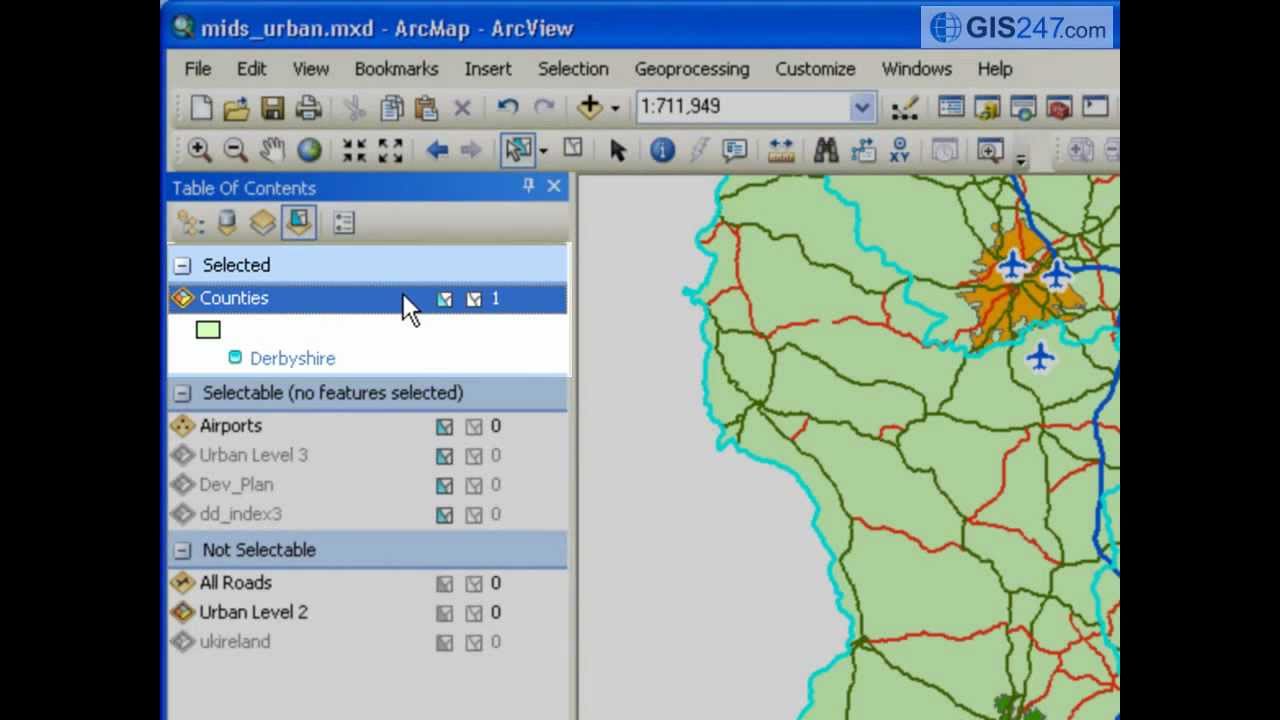Pin the Table Of Contents panel
The height and width of the screenshot is (720, 1280).
coord(528,186)
